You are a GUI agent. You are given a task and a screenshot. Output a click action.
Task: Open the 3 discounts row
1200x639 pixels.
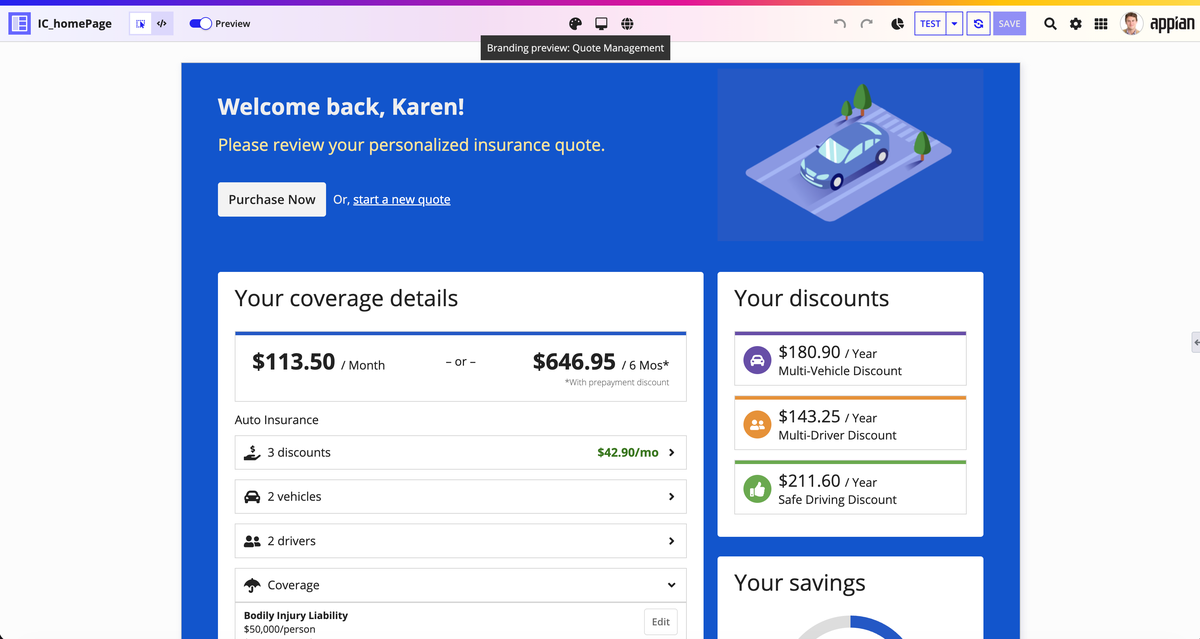coord(461,452)
